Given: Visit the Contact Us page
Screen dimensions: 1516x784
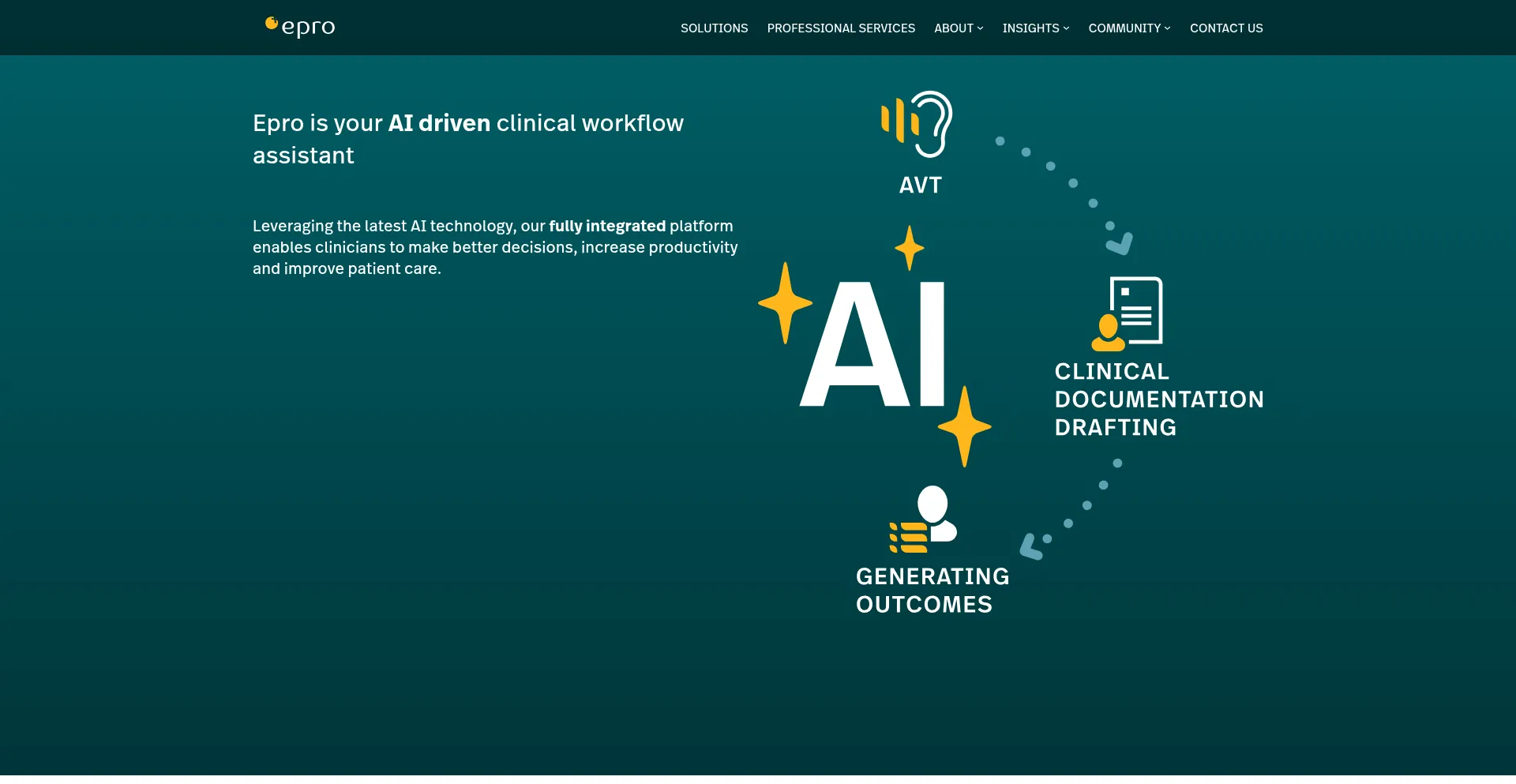Looking at the screenshot, I should coord(1226,28).
